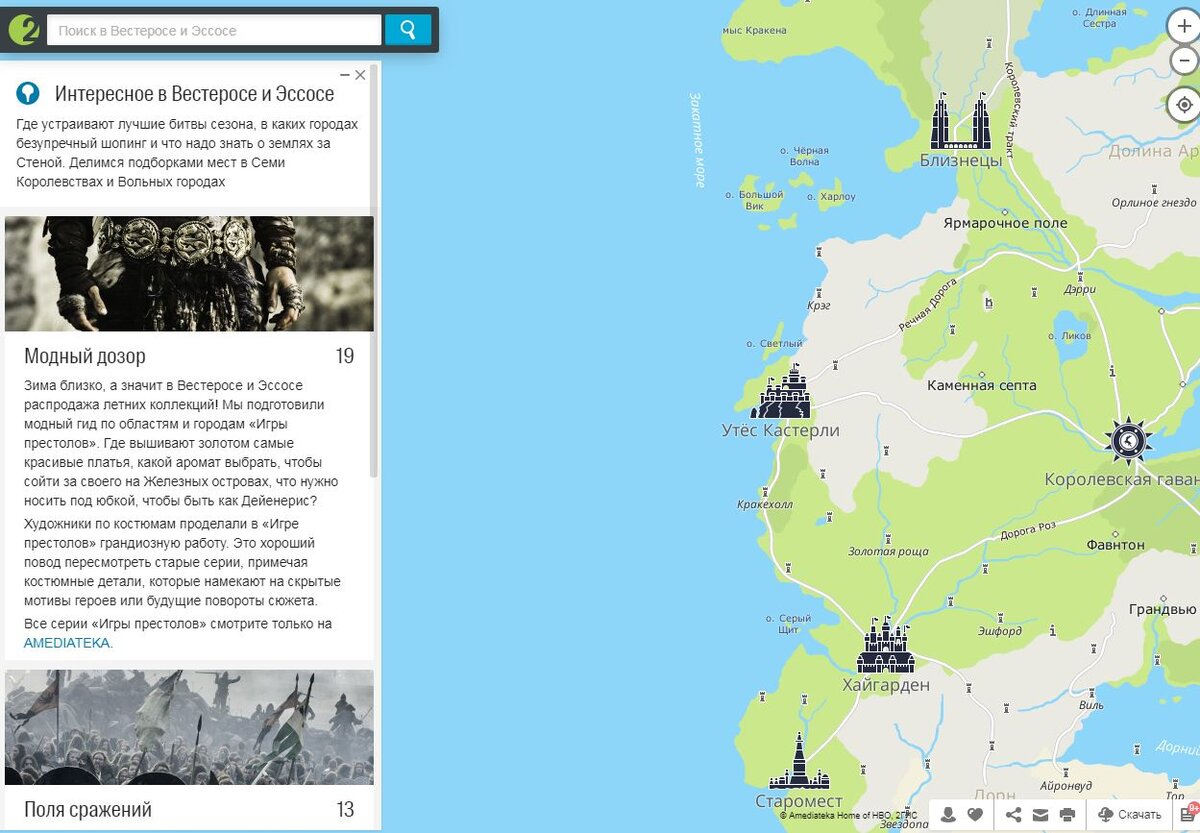Click the 'о. Харлоу' island label
1200x833 pixels.
pos(832,197)
